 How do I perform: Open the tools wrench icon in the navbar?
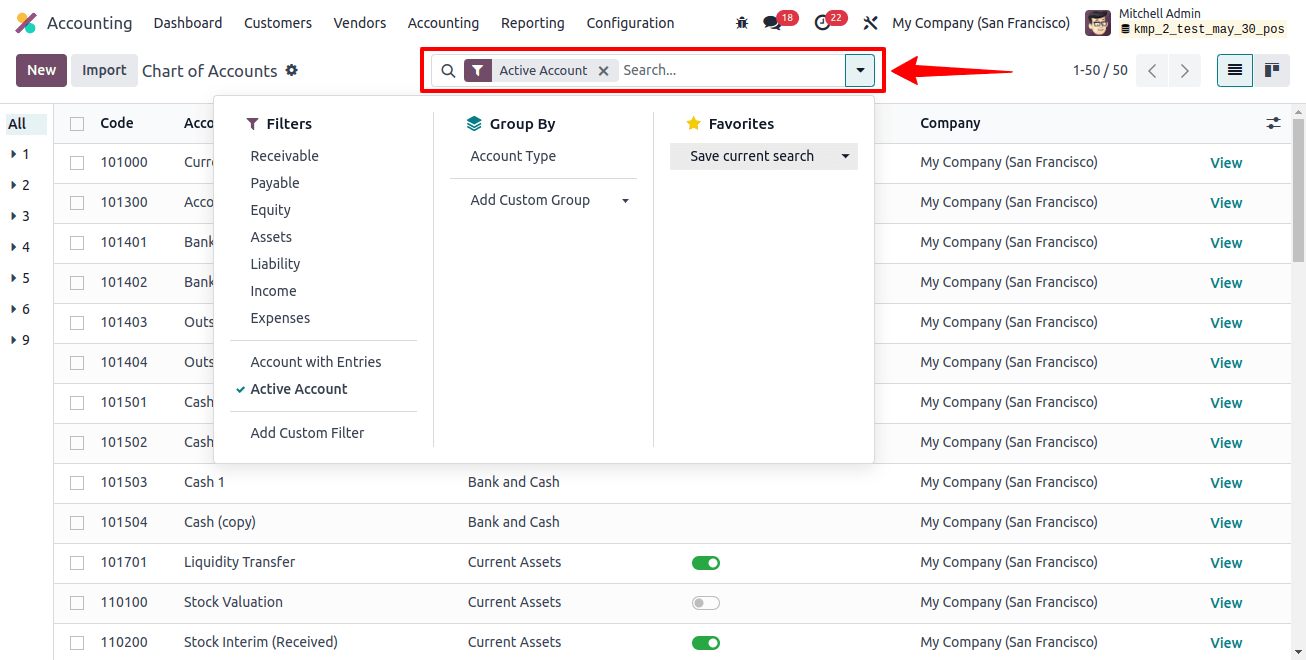(870, 23)
